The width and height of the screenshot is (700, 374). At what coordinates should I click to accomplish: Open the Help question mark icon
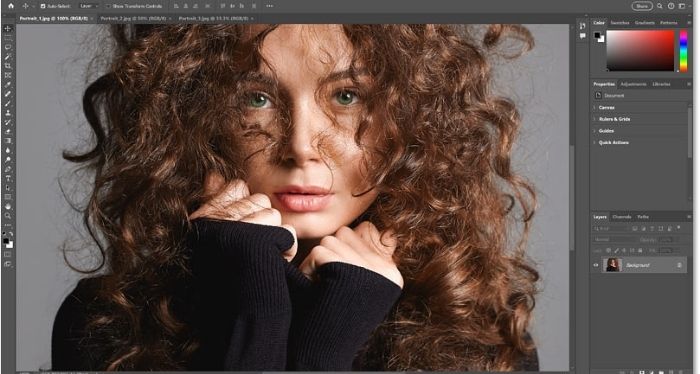coord(671,6)
